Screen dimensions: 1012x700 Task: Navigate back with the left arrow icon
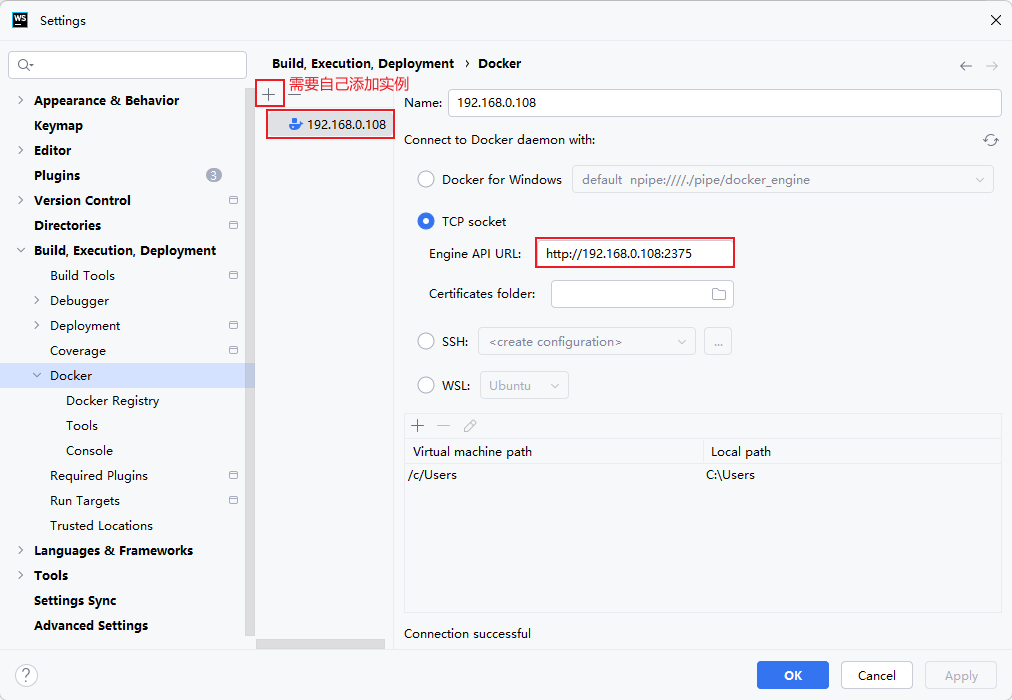tap(965, 66)
